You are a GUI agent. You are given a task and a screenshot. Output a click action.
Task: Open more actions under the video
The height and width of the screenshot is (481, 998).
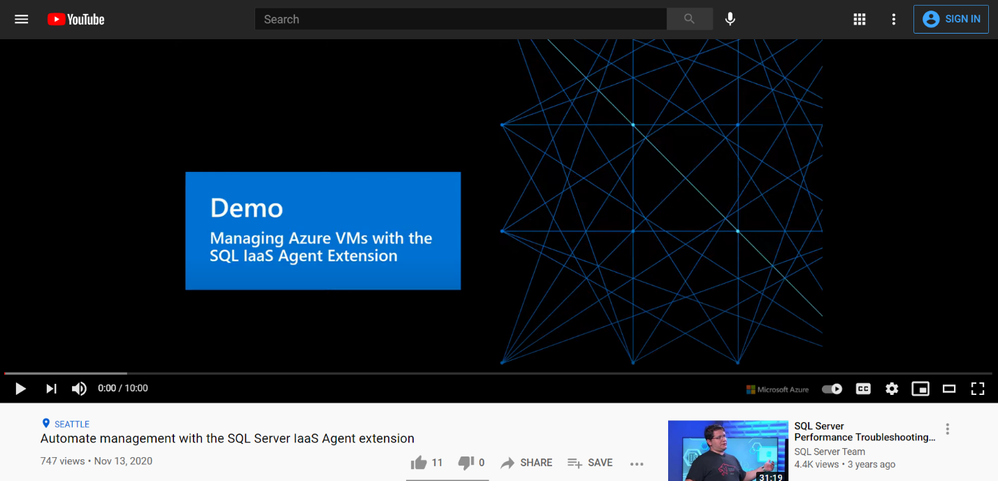(x=636, y=463)
